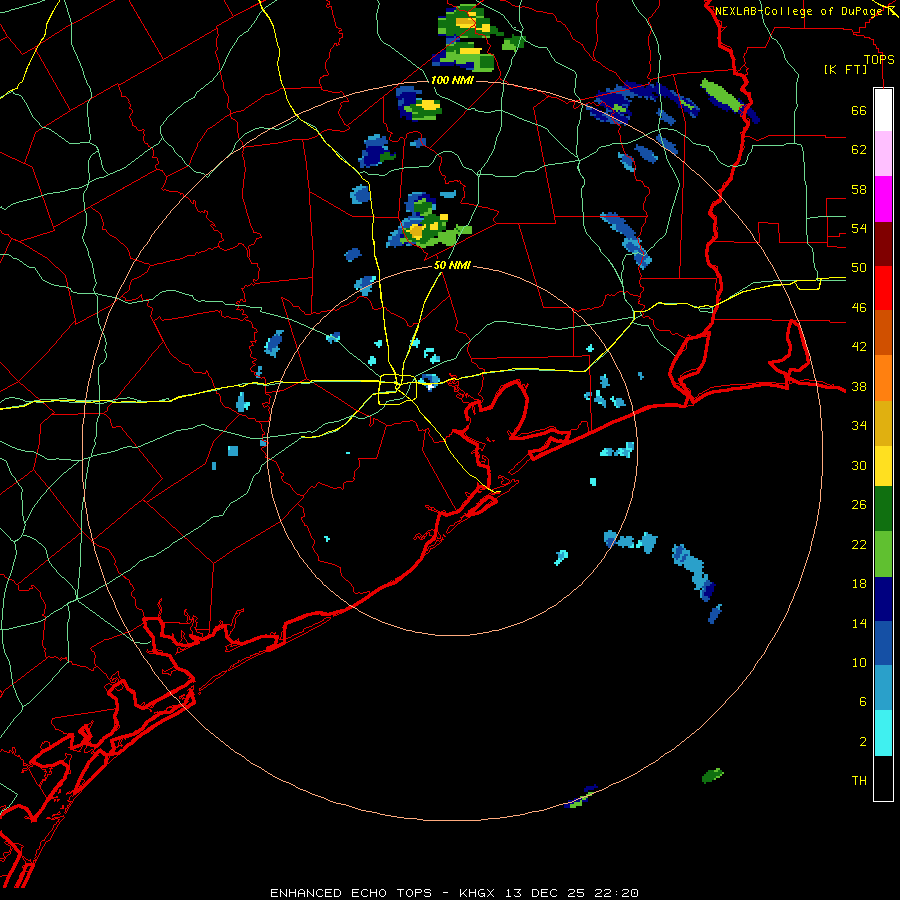Screen dimensions: 900x900
Task: Click the 62 legend value
Action: (859, 150)
